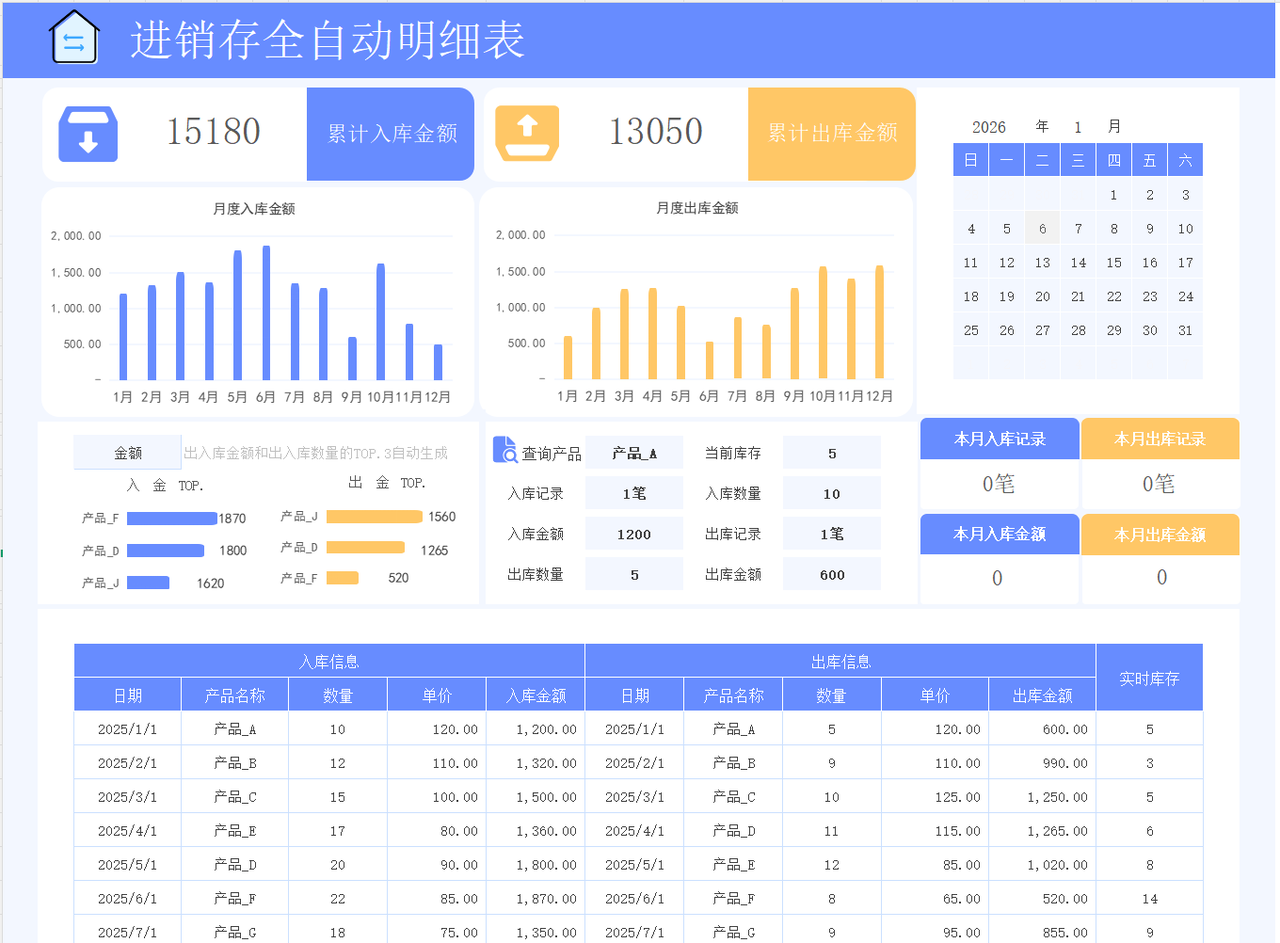The height and width of the screenshot is (943, 1280).
Task: Open the 产品_A product selector
Action: (633, 452)
